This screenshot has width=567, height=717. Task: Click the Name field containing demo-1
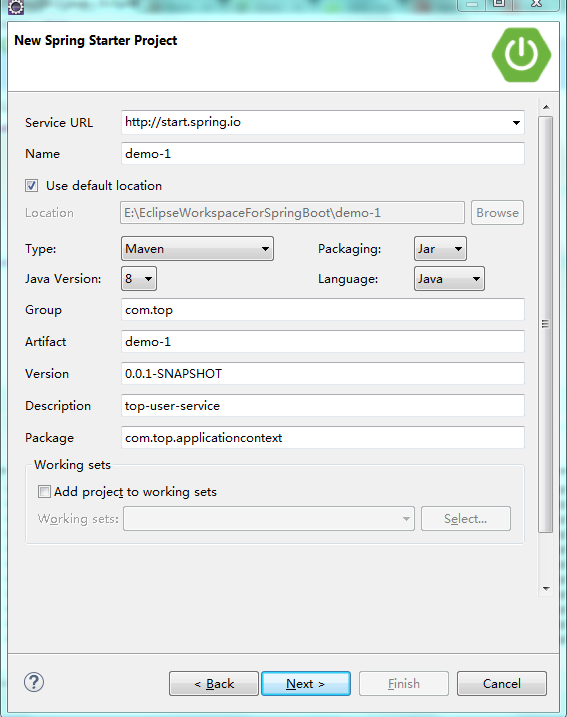[323, 154]
